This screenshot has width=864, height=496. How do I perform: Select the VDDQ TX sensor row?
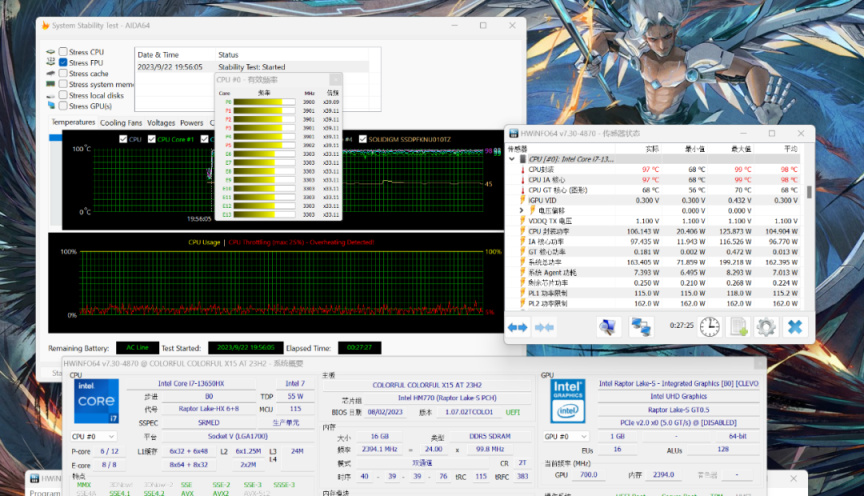(x=654, y=221)
